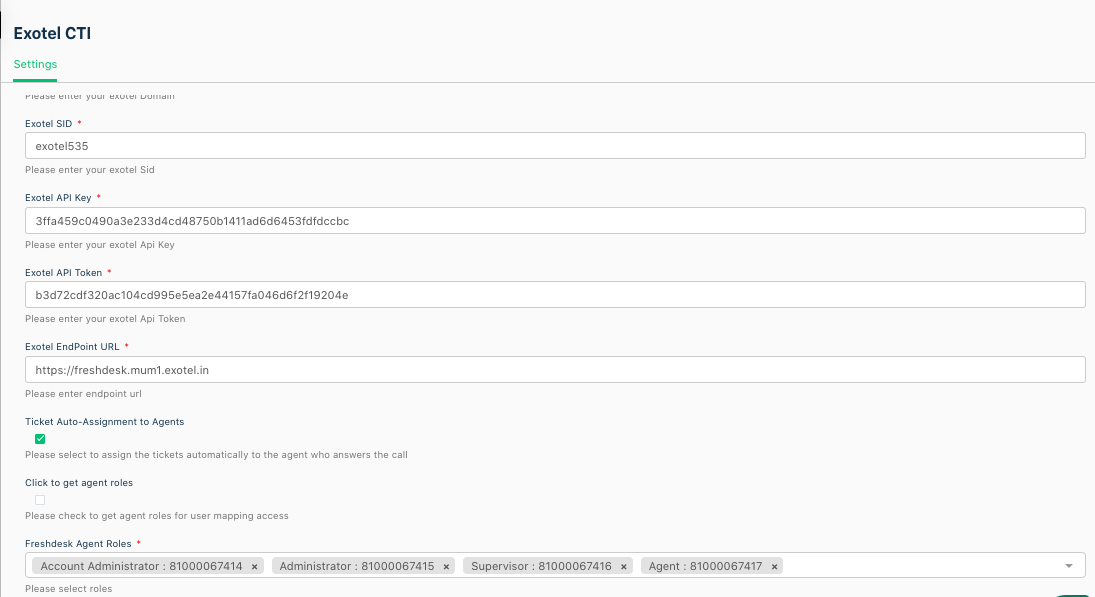
Task: Click the Exotel API Token label
Action: click(64, 272)
